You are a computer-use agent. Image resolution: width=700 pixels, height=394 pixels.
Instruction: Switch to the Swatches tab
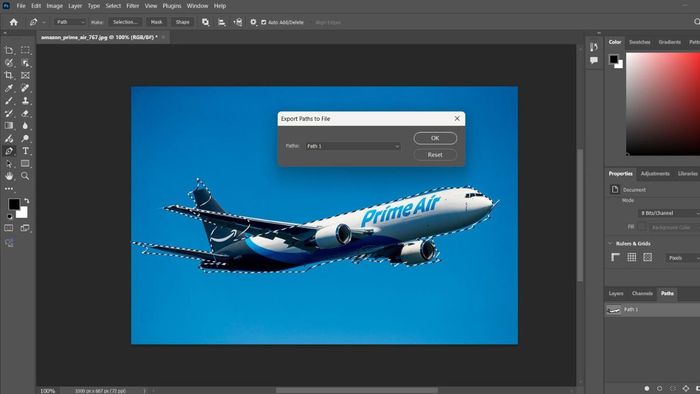pyautogui.click(x=639, y=42)
